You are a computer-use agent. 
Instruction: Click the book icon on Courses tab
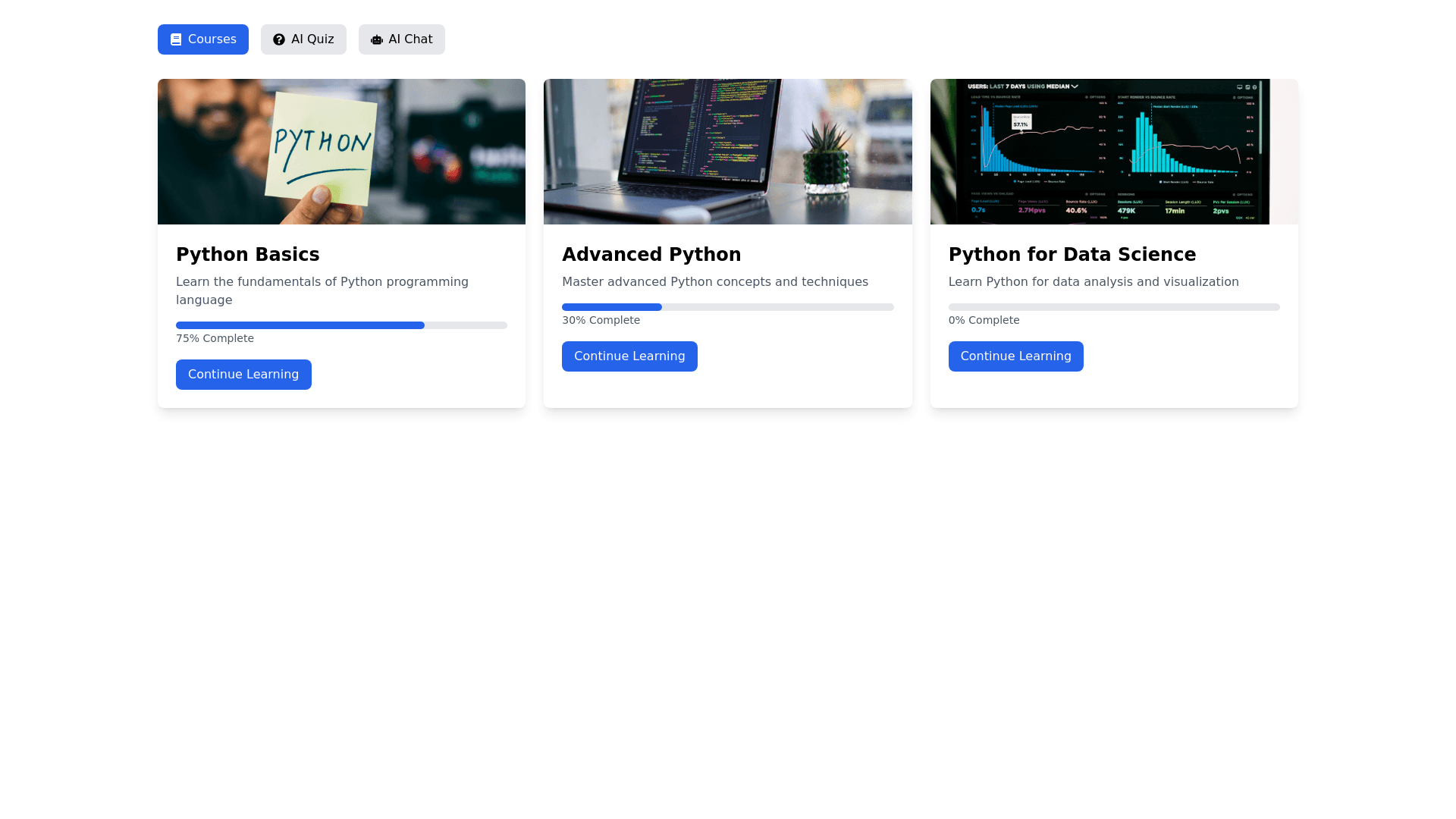[x=176, y=39]
